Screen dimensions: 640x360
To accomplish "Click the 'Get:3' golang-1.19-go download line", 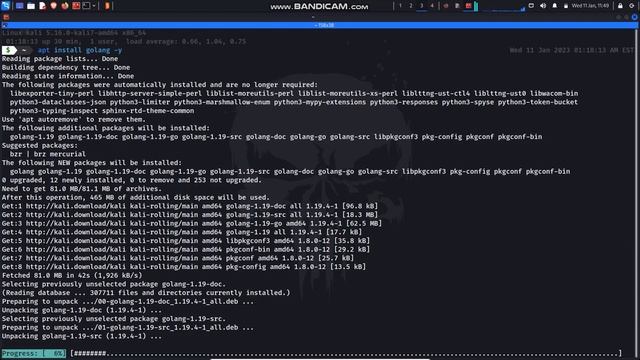I will coord(191,224).
